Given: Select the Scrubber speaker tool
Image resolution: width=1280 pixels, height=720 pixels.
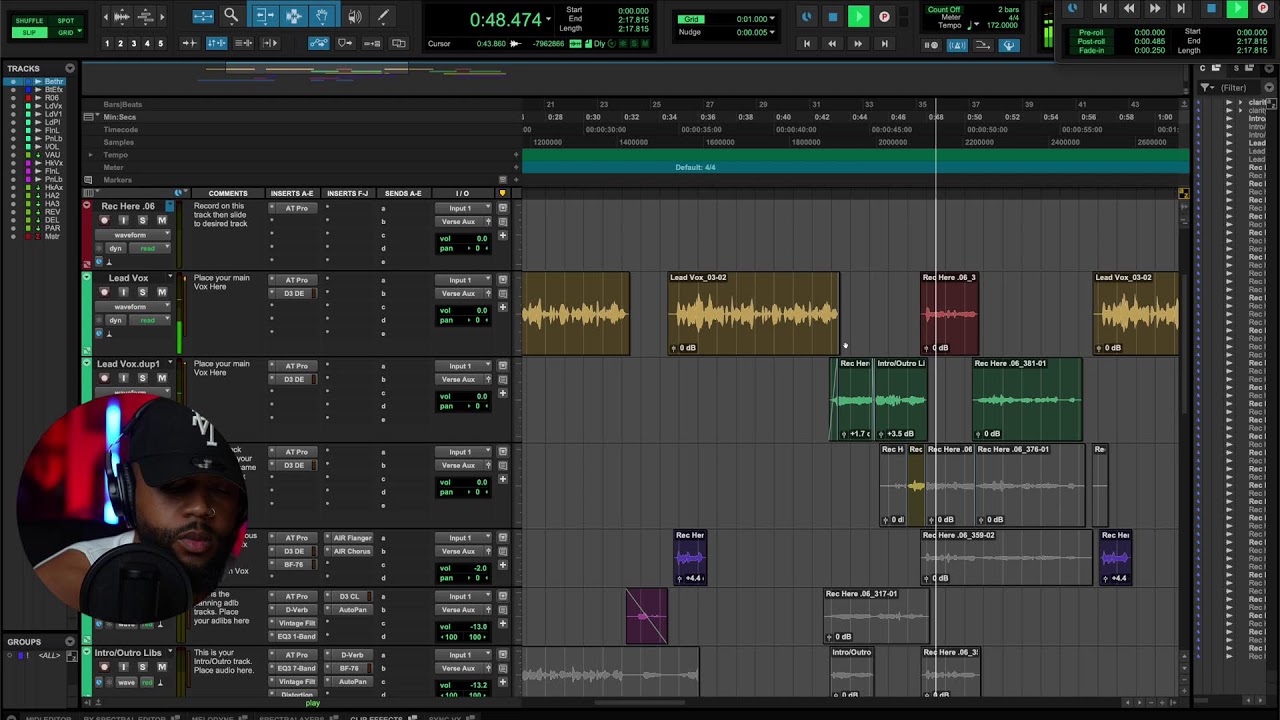Looking at the screenshot, I should click(x=354, y=16).
